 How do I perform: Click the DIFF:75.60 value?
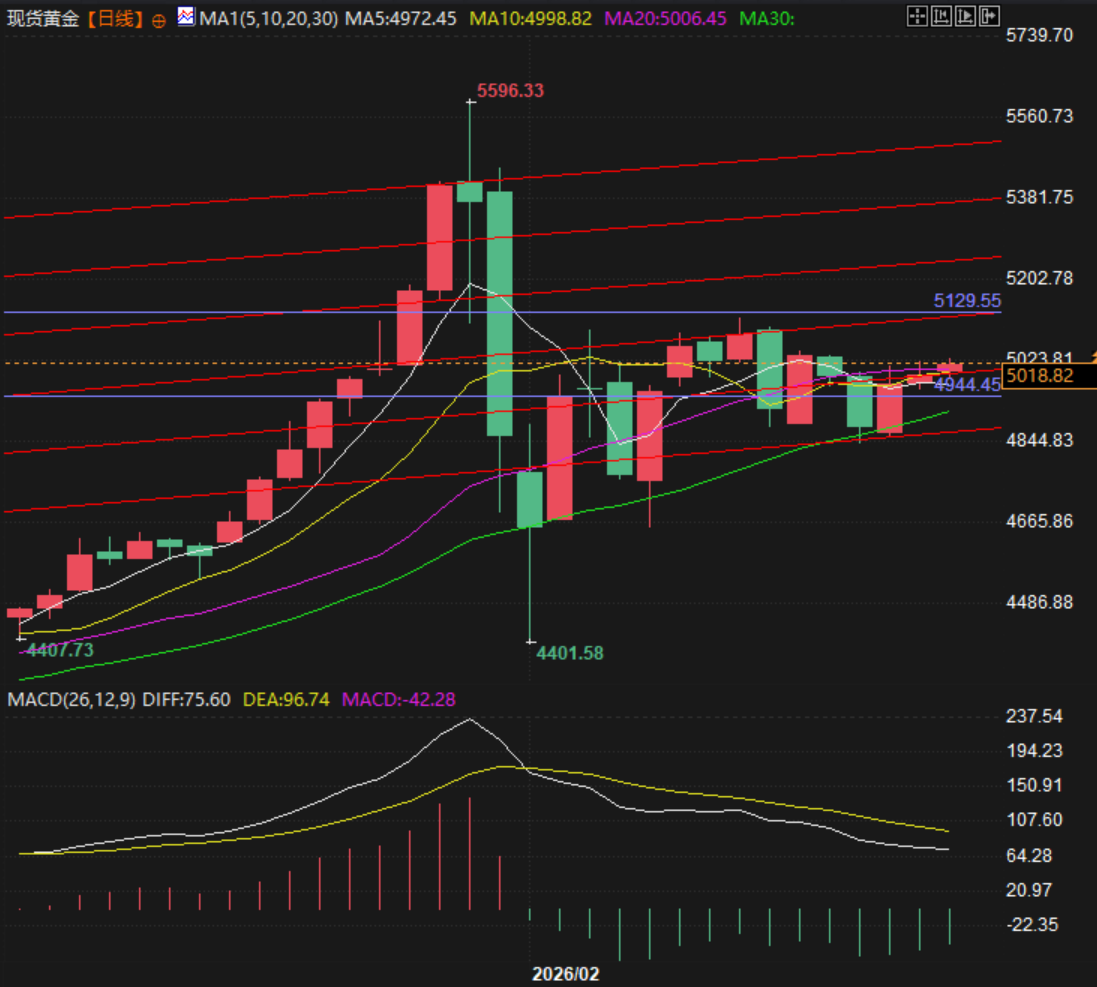(x=186, y=700)
